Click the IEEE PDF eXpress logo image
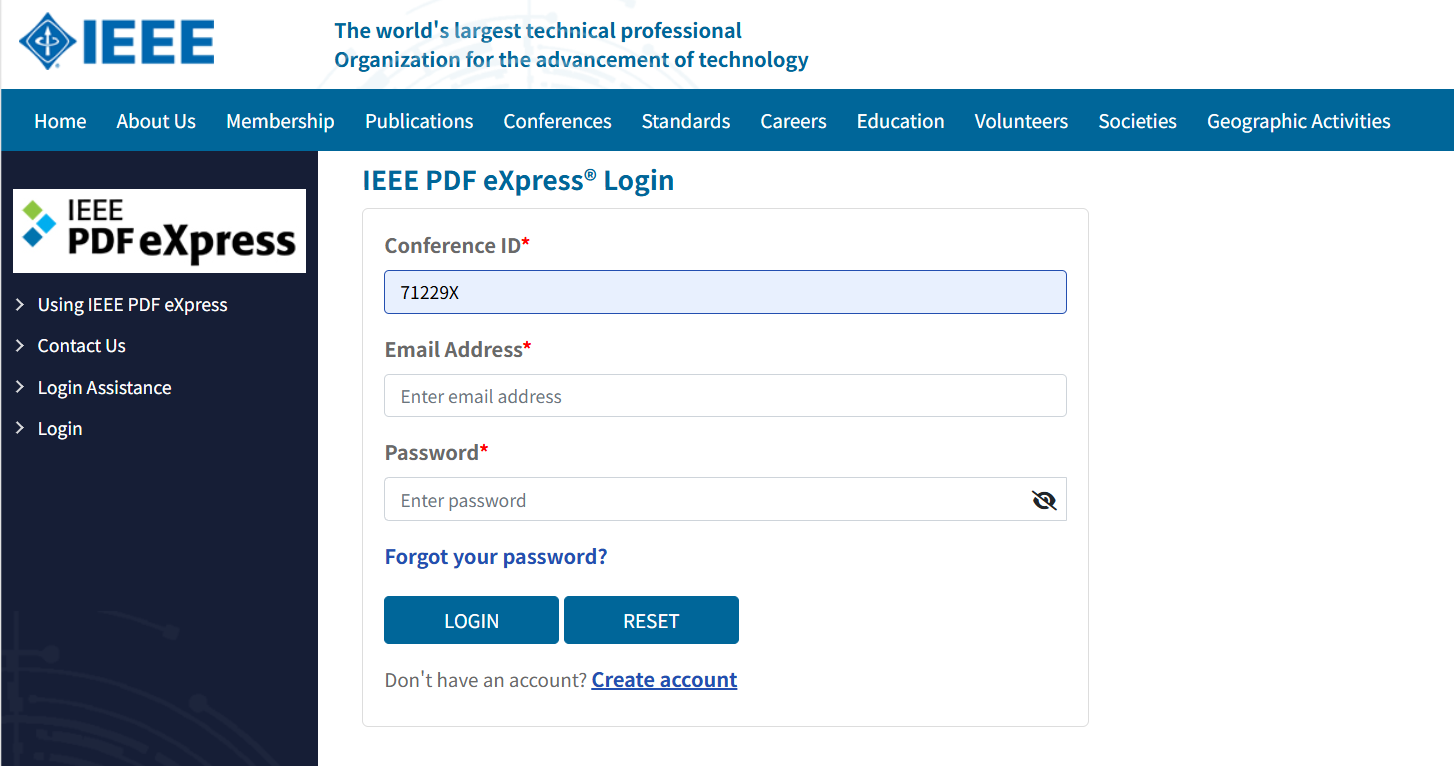The image size is (1454, 766). tap(159, 231)
